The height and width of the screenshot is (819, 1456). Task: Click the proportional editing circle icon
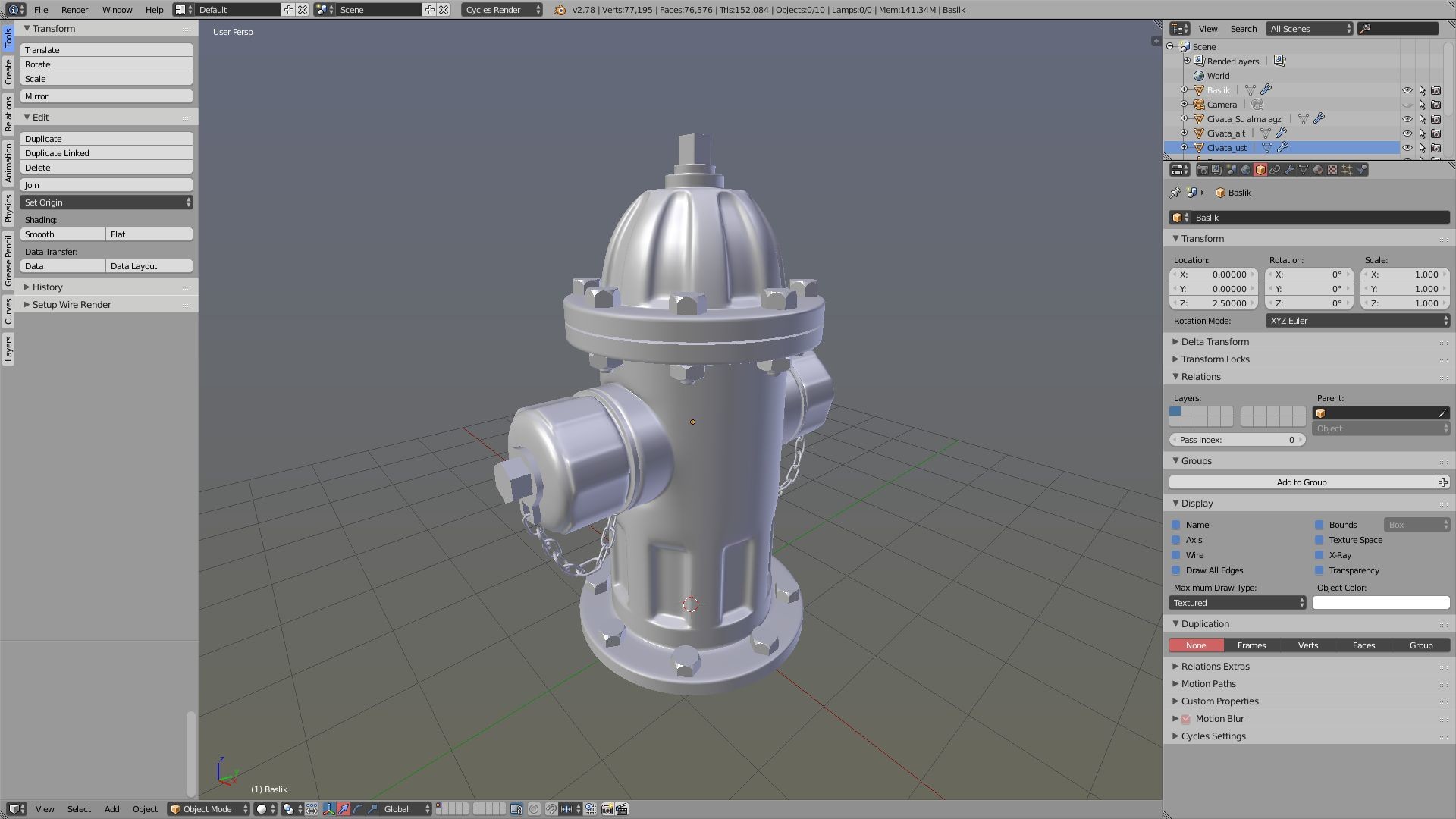pos(534,809)
